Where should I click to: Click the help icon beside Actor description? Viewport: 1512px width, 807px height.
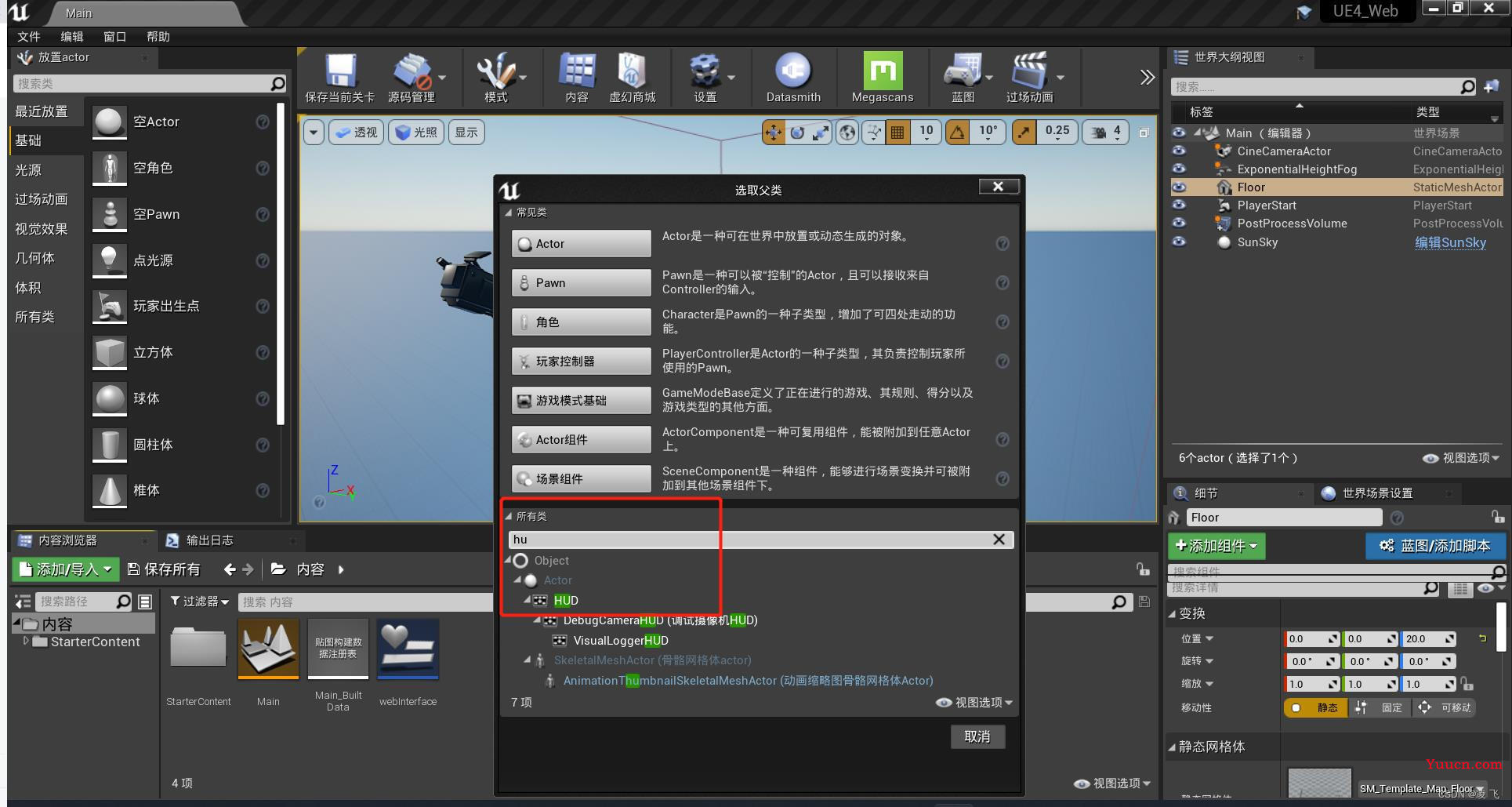coord(1002,244)
